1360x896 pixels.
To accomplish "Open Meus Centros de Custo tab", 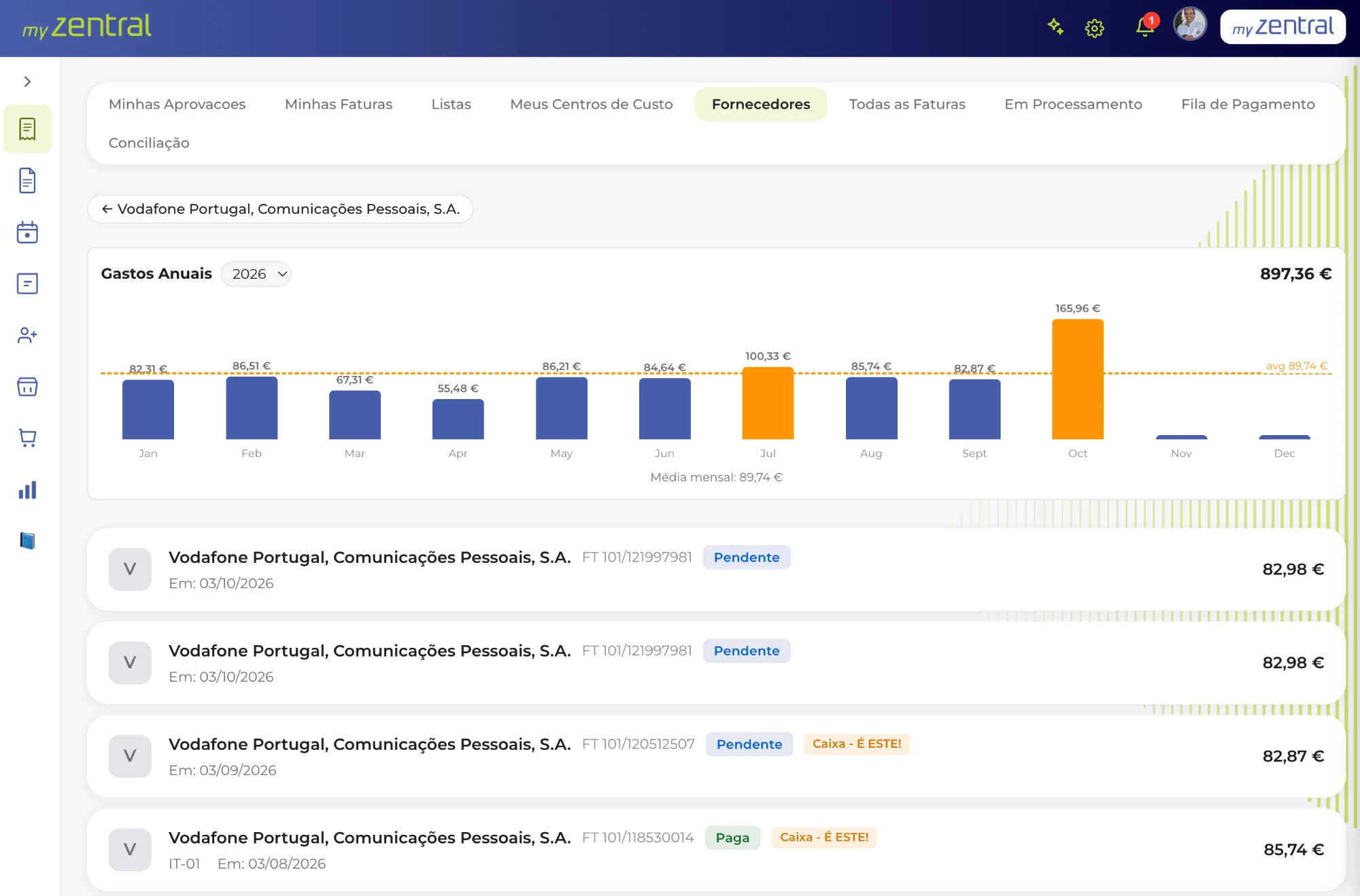I will pos(591,104).
